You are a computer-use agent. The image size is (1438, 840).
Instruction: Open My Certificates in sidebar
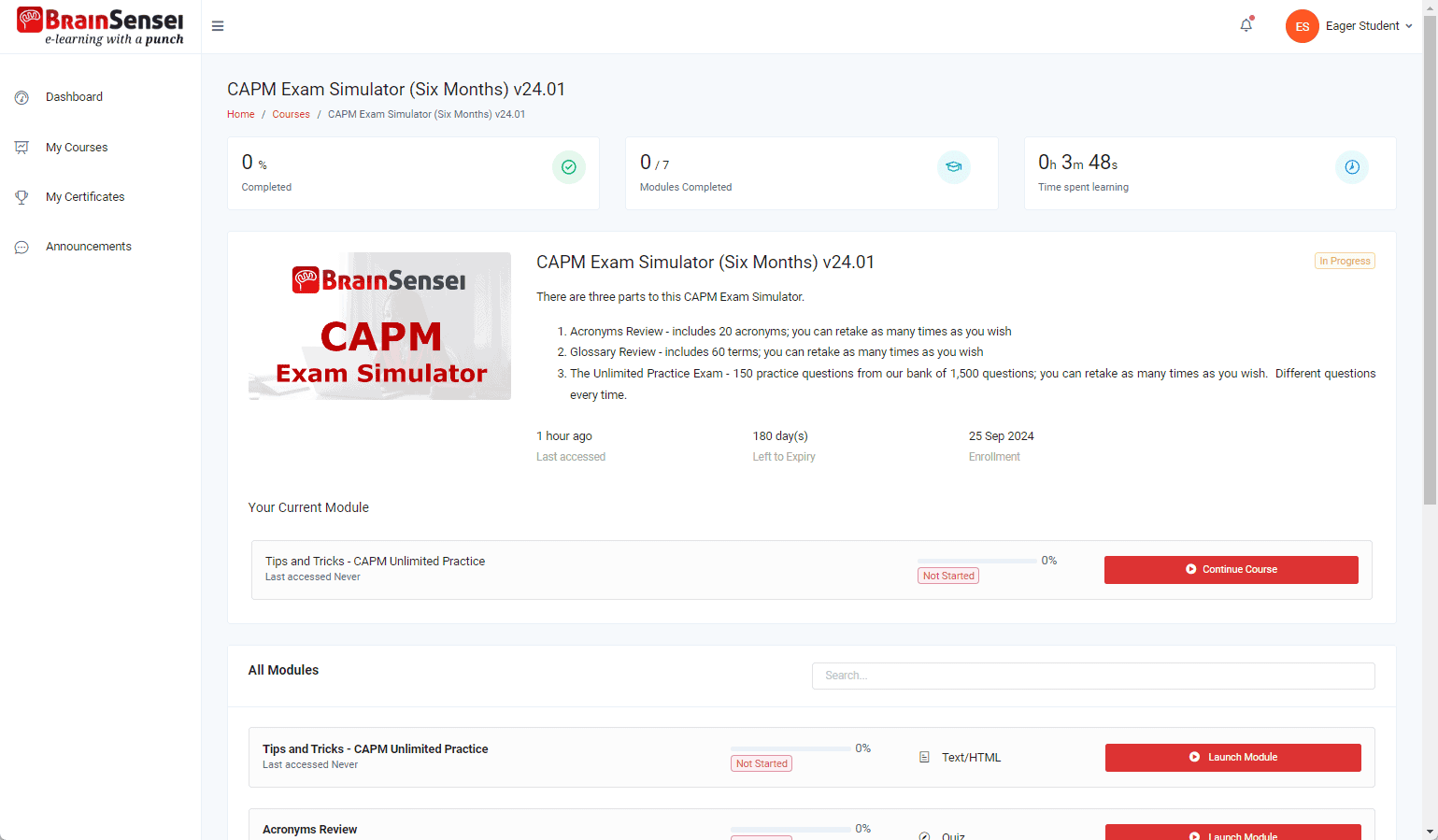tap(85, 197)
